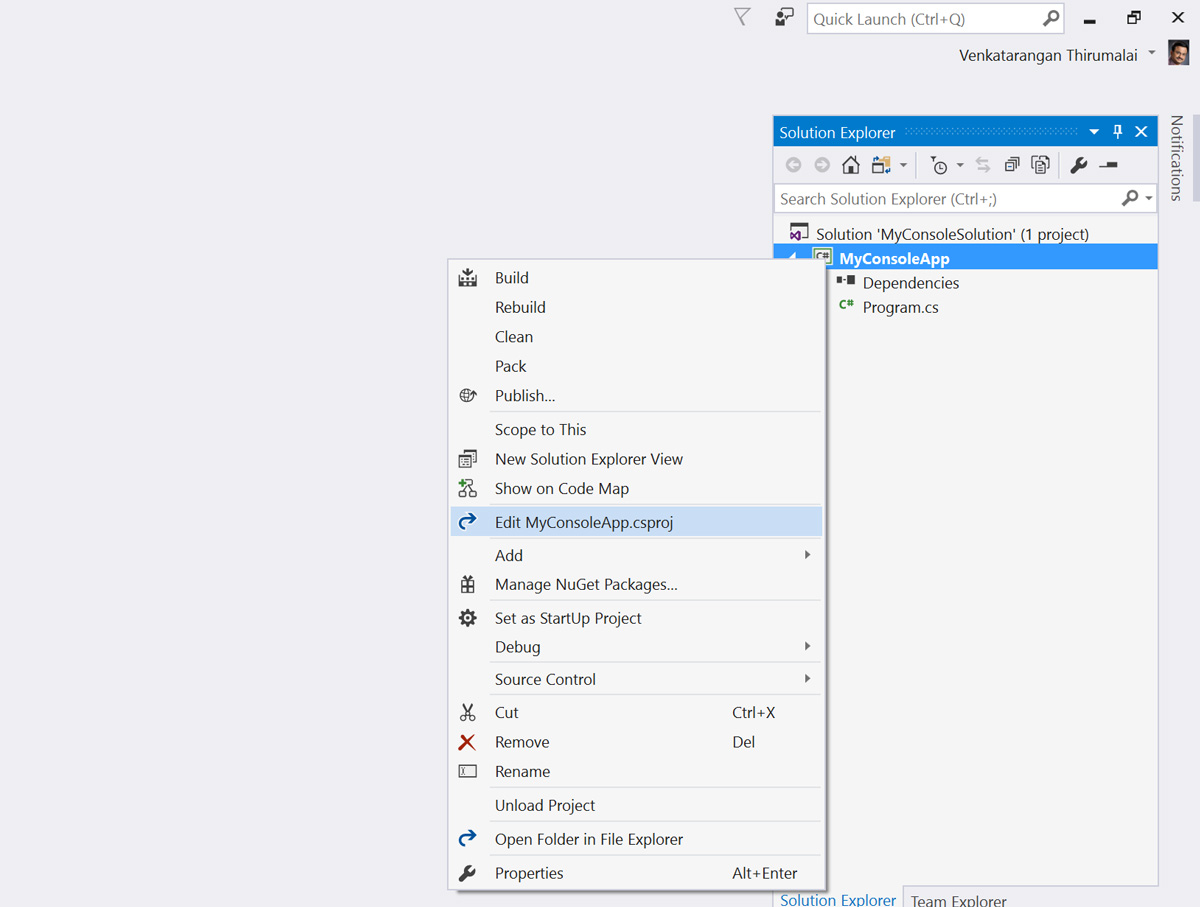Screen dimensions: 1200x907
Task: Open the Solution Explorer window position dropdown
Action: (x=1094, y=132)
